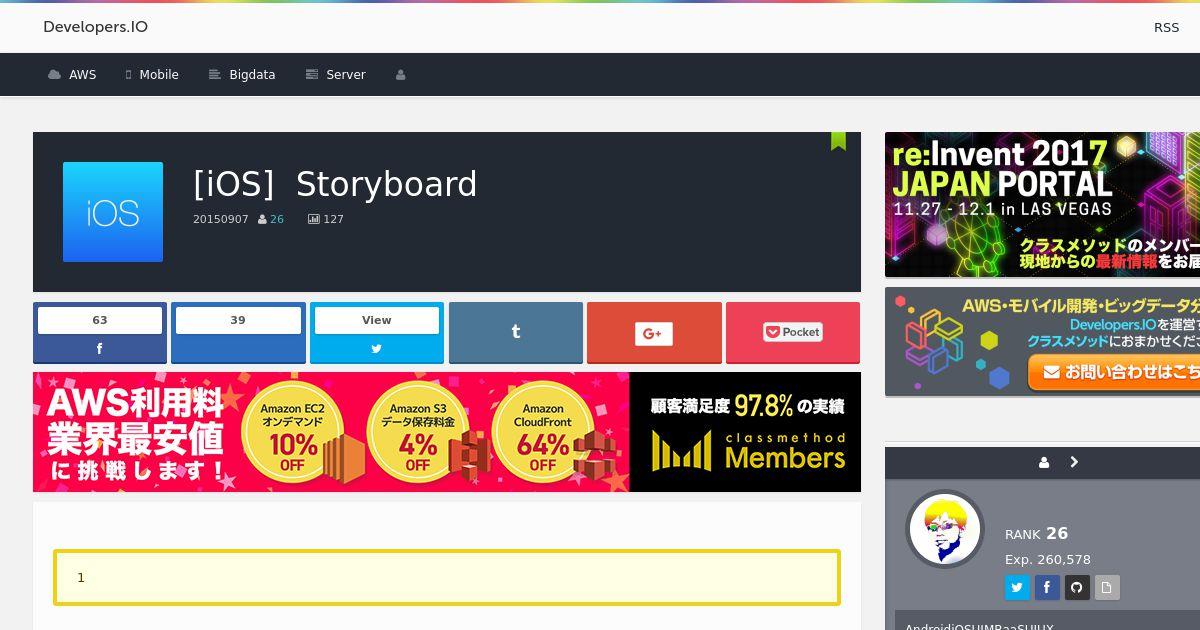The height and width of the screenshot is (630, 1200).
Task: Click the author panel person icon
Action: pos(1044,462)
